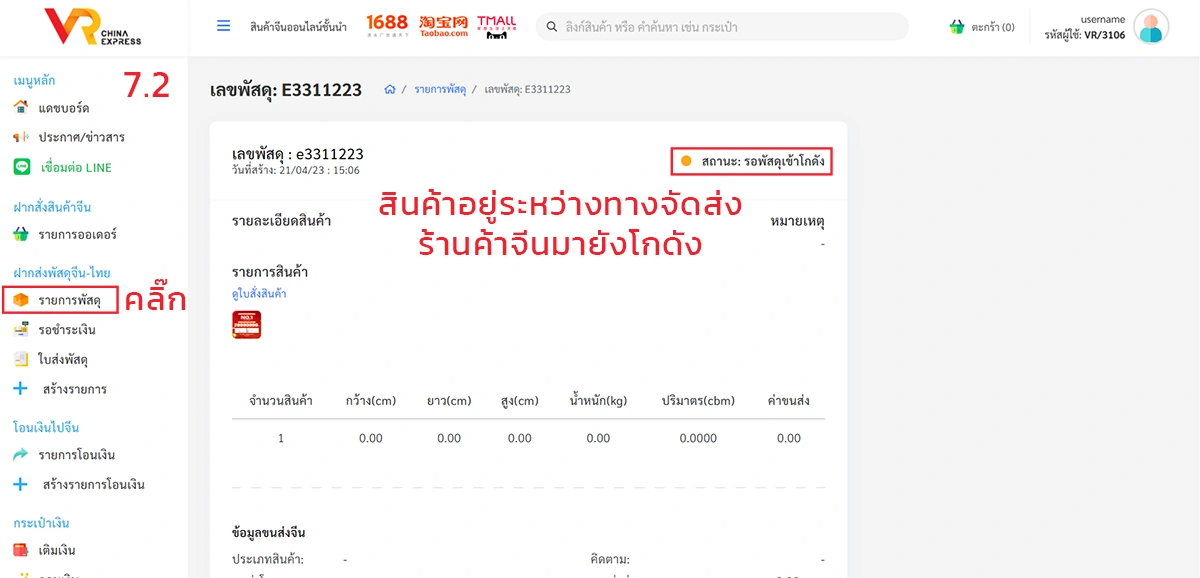
Task: Select เชื่อมต่อ LINE menu item
Action: (x=75, y=167)
